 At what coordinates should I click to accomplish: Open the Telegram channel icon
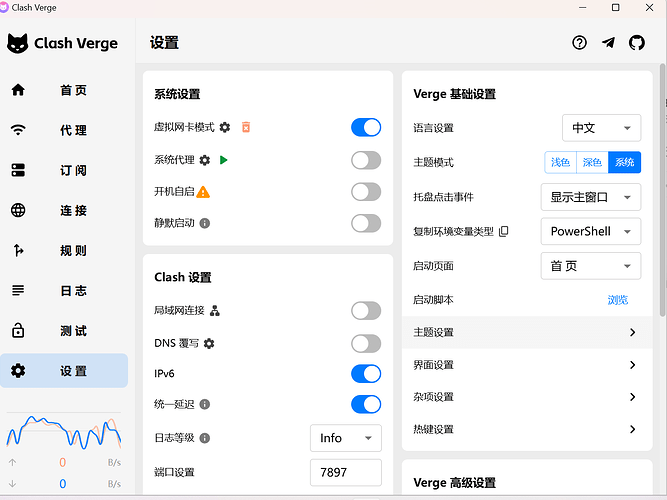tap(608, 43)
